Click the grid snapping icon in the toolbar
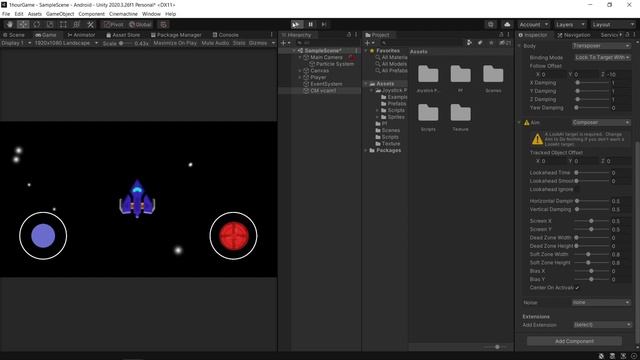 pyautogui.click(x=164, y=24)
